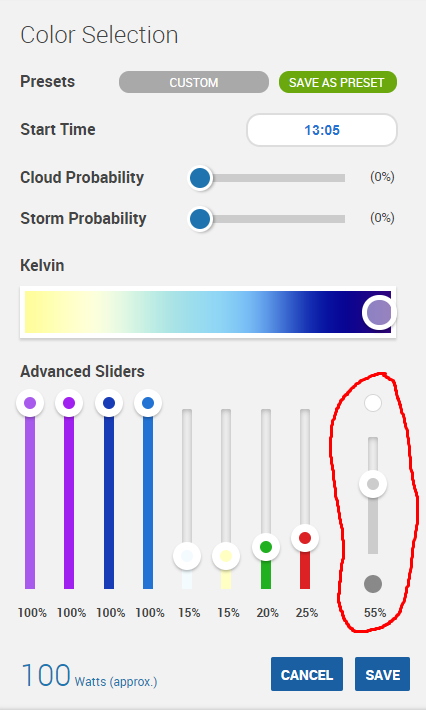Open the Start Time field showing 13:05
This screenshot has height=710, width=426.
click(x=322, y=130)
